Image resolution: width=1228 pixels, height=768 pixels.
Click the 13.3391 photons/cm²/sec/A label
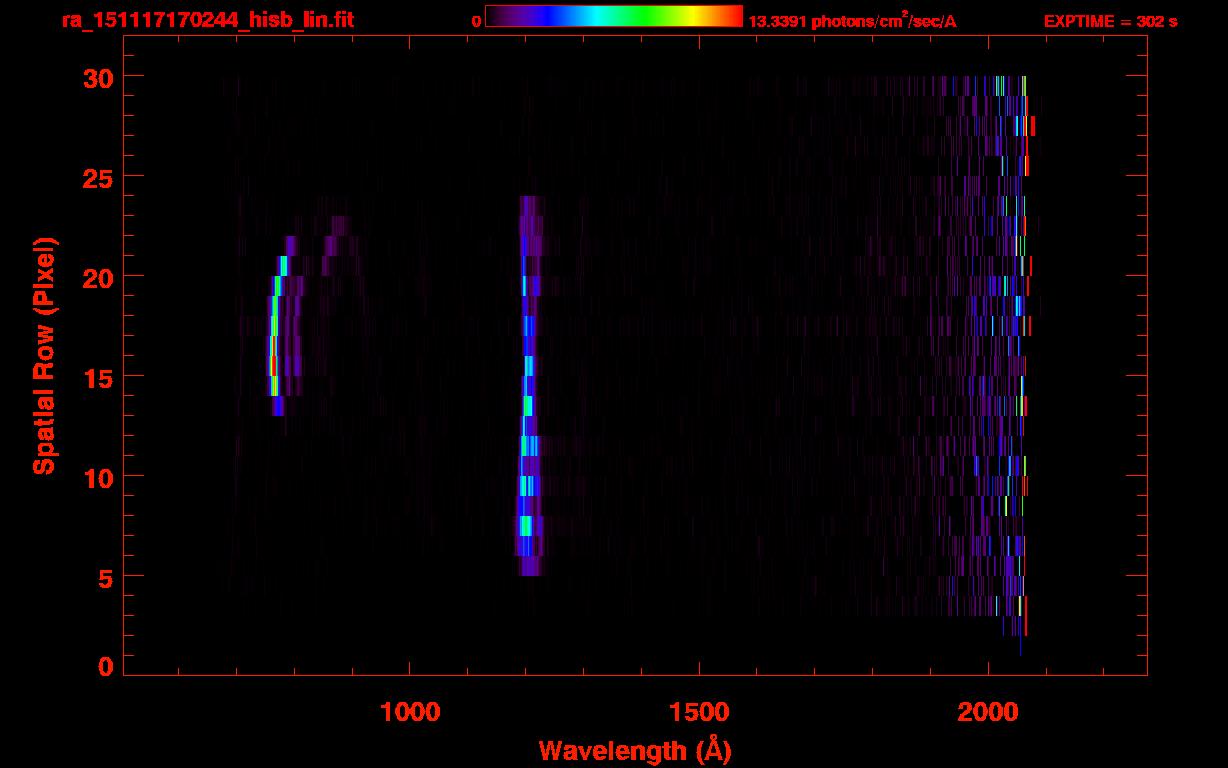pyautogui.click(x=852, y=21)
